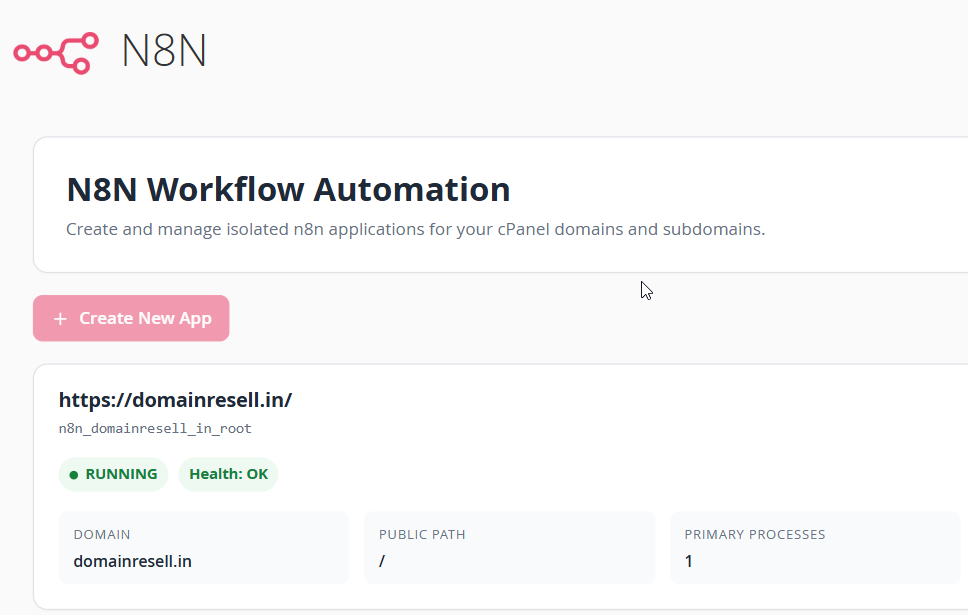Click the Create New App button
The image size is (968, 615).
(x=131, y=318)
